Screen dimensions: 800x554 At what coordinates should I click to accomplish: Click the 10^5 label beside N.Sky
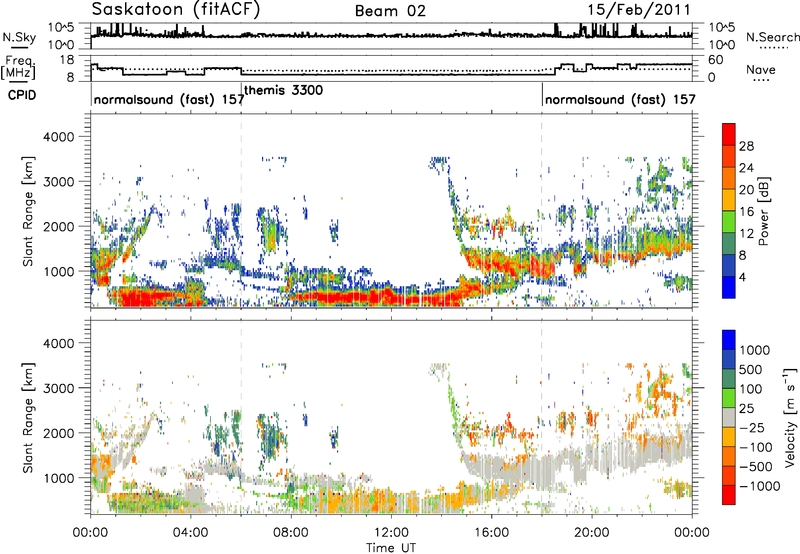(61, 27)
